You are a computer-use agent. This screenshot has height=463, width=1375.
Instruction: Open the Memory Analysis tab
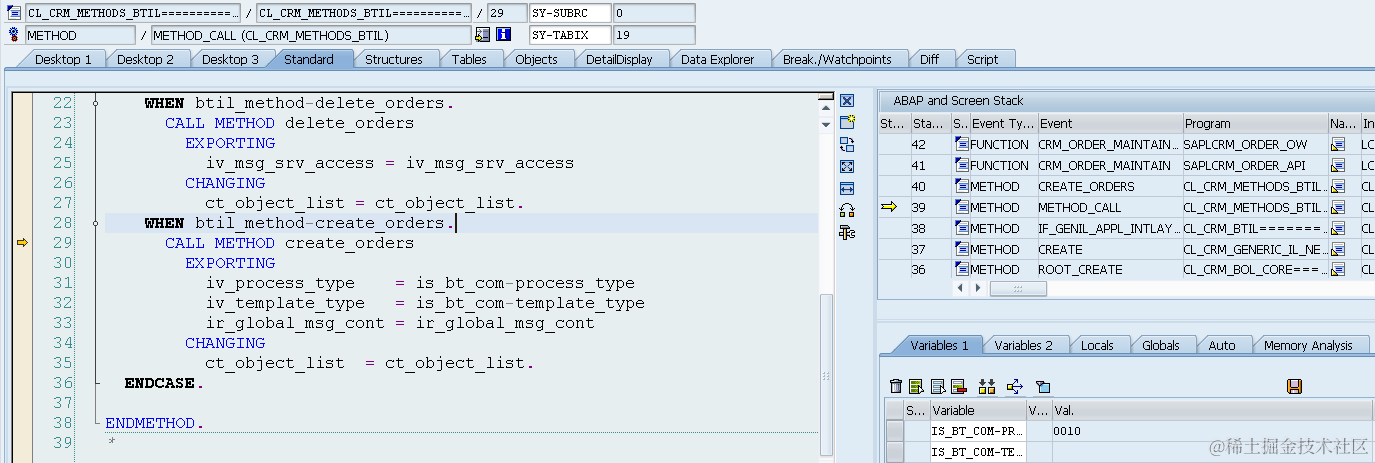click(x=1308, y=345)
